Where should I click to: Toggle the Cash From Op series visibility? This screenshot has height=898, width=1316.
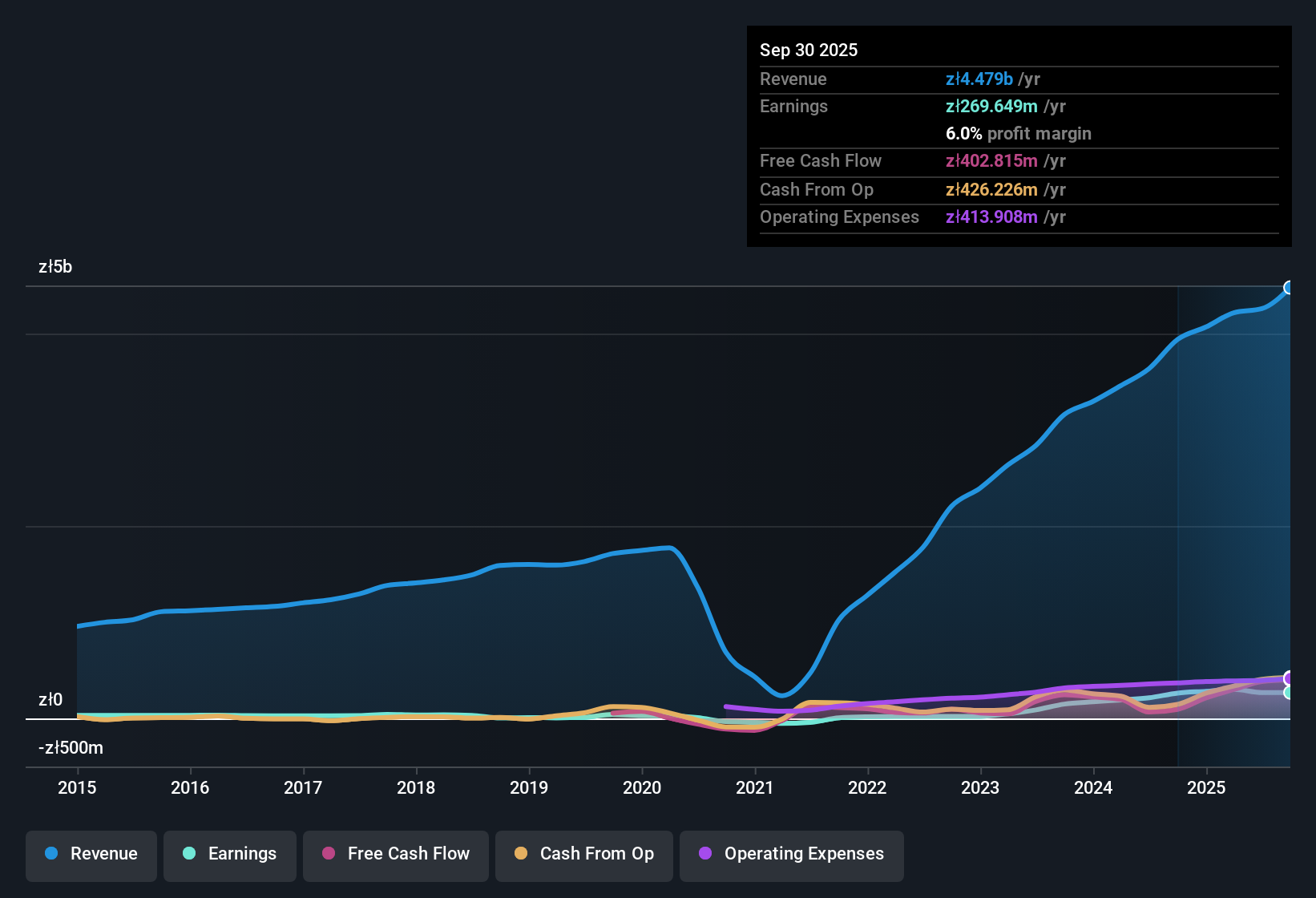[x=583, y=854]
